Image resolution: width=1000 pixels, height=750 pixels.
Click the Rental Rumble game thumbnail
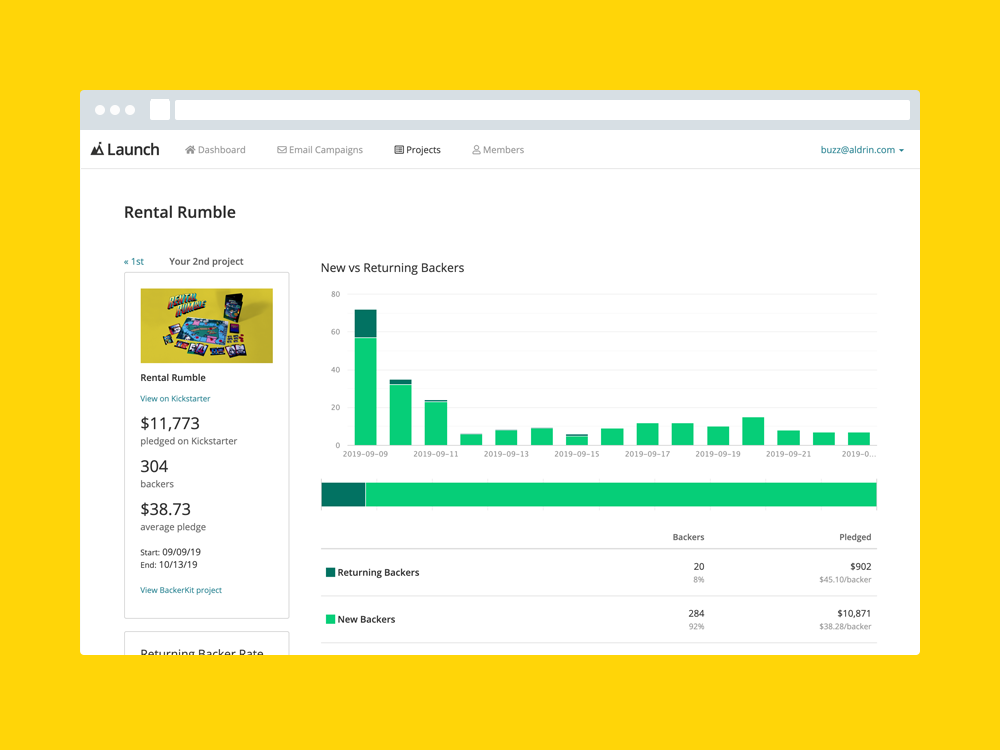[207, 326]
